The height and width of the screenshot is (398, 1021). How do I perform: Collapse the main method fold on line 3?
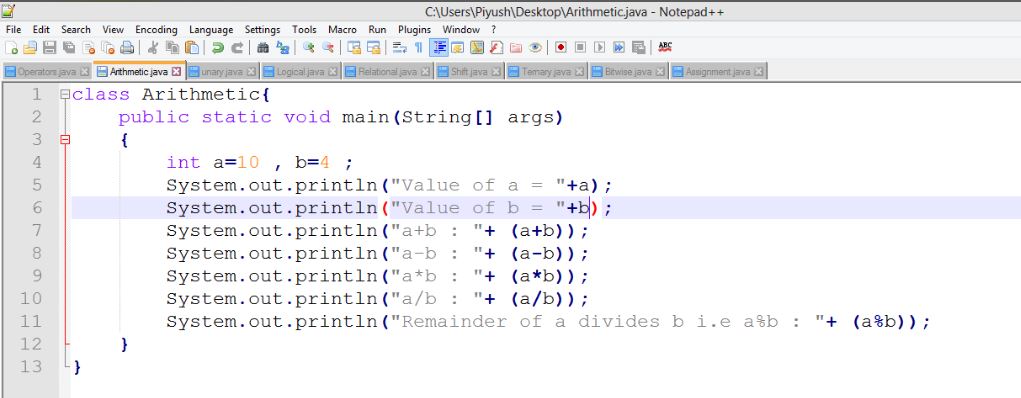[64, 139]
